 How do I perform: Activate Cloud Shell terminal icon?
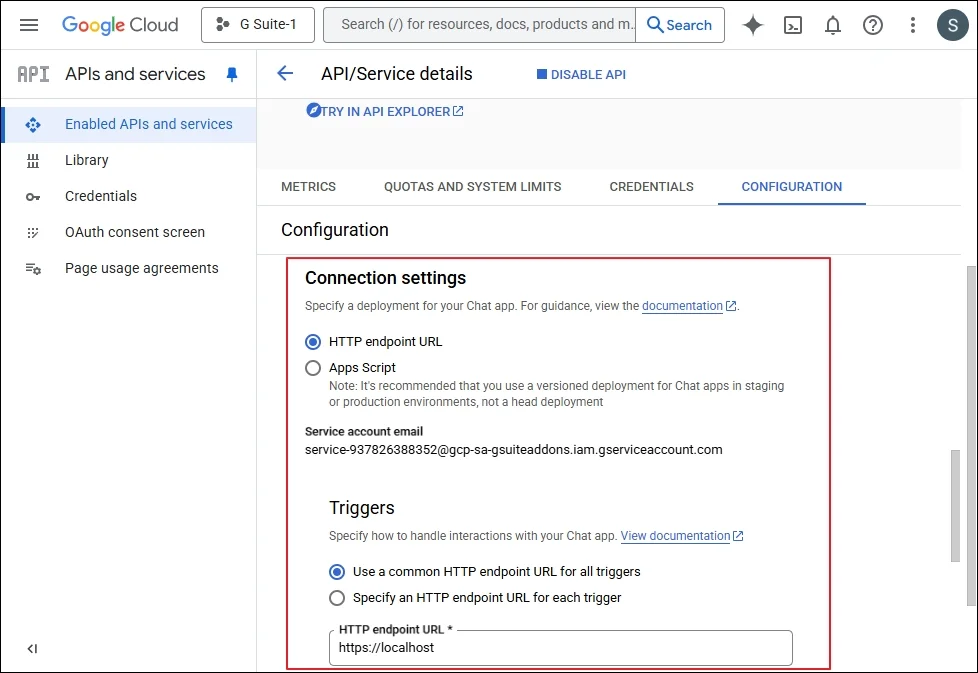(793, 25)
